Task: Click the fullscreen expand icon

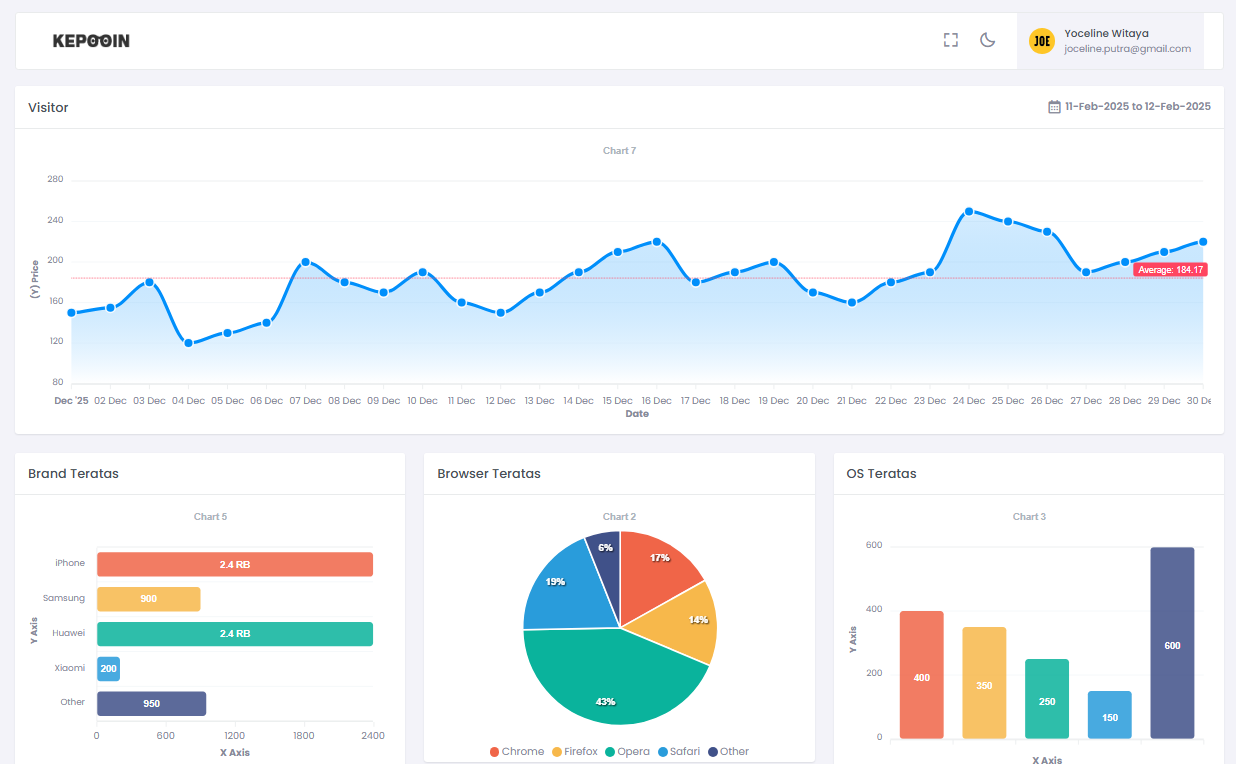Action: [x=951, y=40]
